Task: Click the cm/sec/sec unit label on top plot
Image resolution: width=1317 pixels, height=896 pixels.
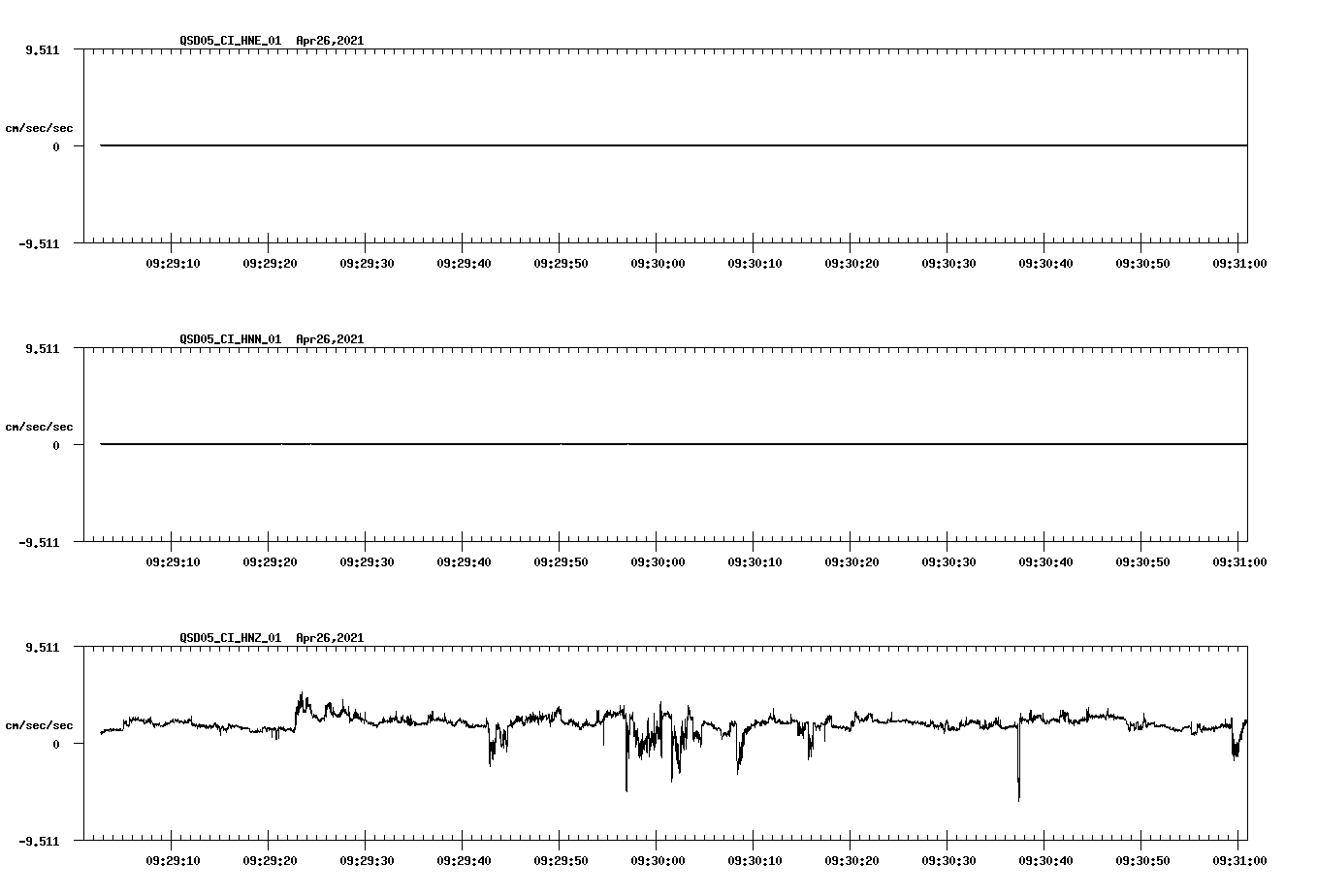Action: click(41, 126)
